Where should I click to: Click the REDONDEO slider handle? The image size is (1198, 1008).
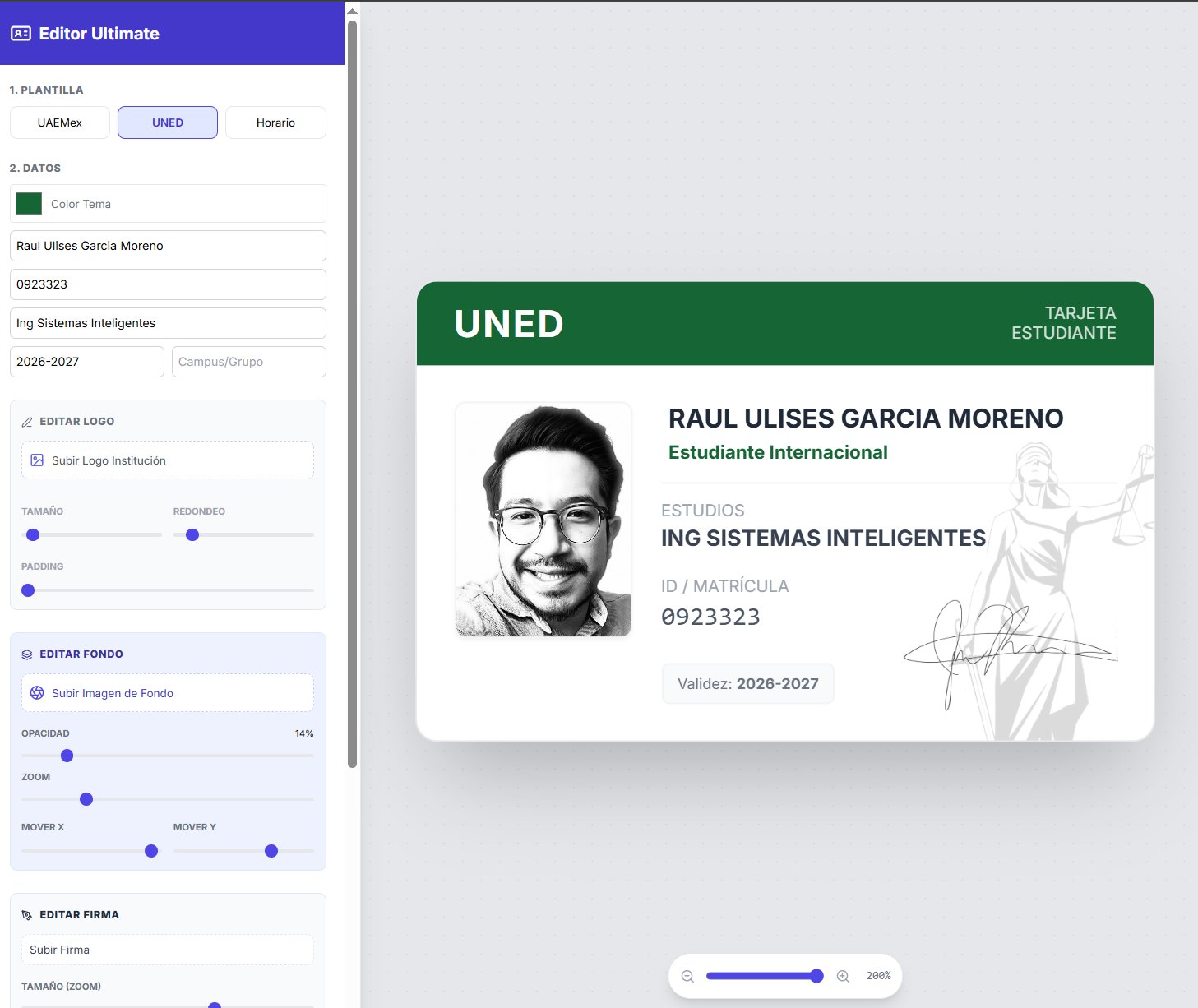click(192, 535)
